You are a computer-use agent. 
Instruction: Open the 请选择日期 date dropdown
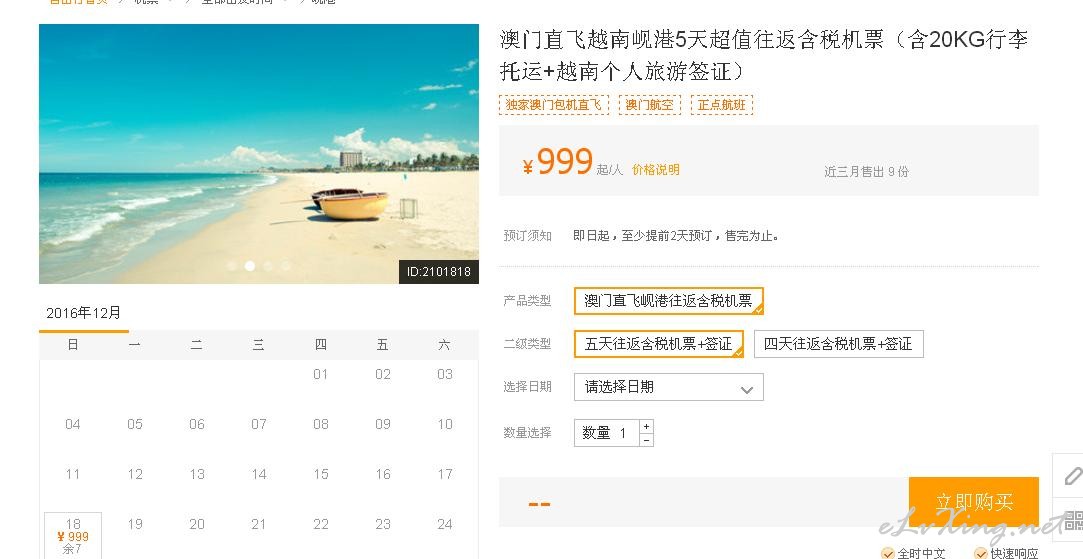(x=669, y=387)
